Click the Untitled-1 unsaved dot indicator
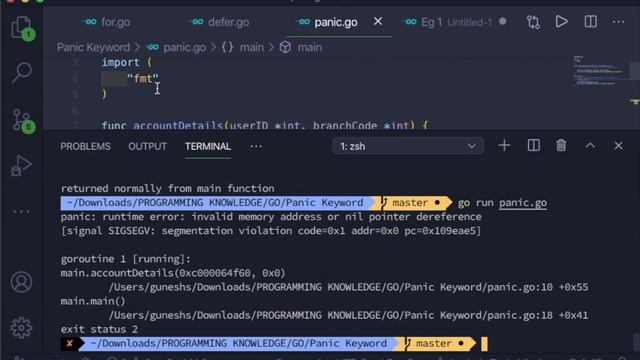Screen dimensions: 640x360 (x=502, y=21)
